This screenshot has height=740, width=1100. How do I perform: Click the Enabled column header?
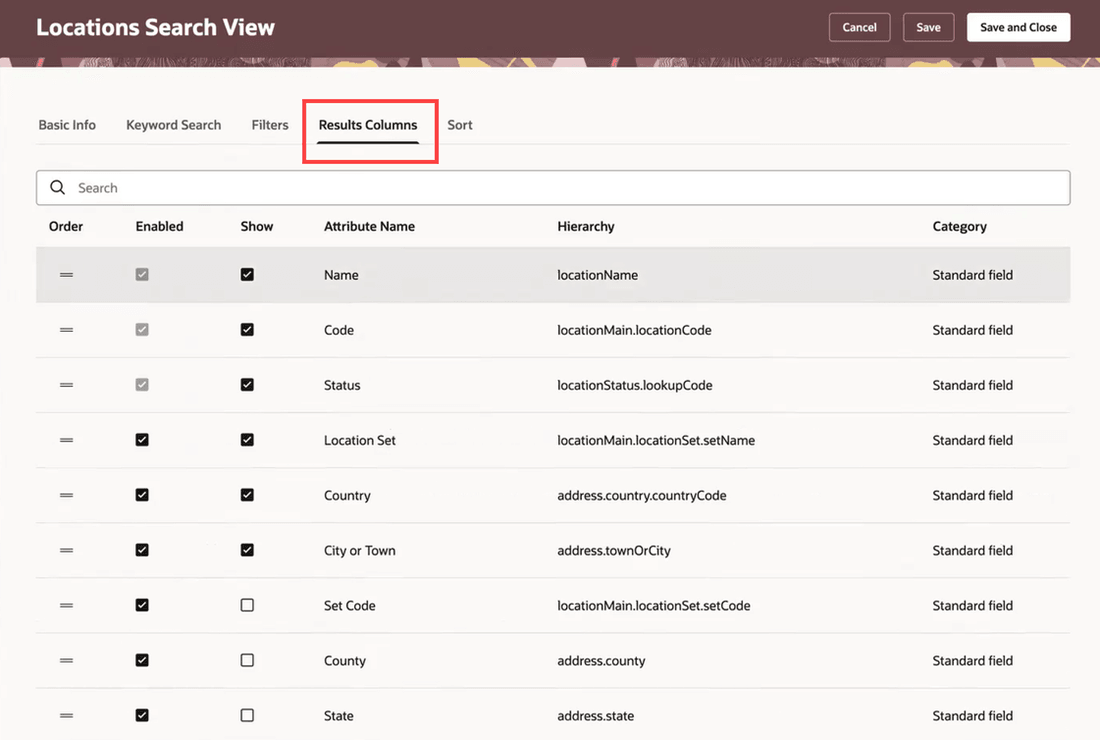(x=159, y=227)
